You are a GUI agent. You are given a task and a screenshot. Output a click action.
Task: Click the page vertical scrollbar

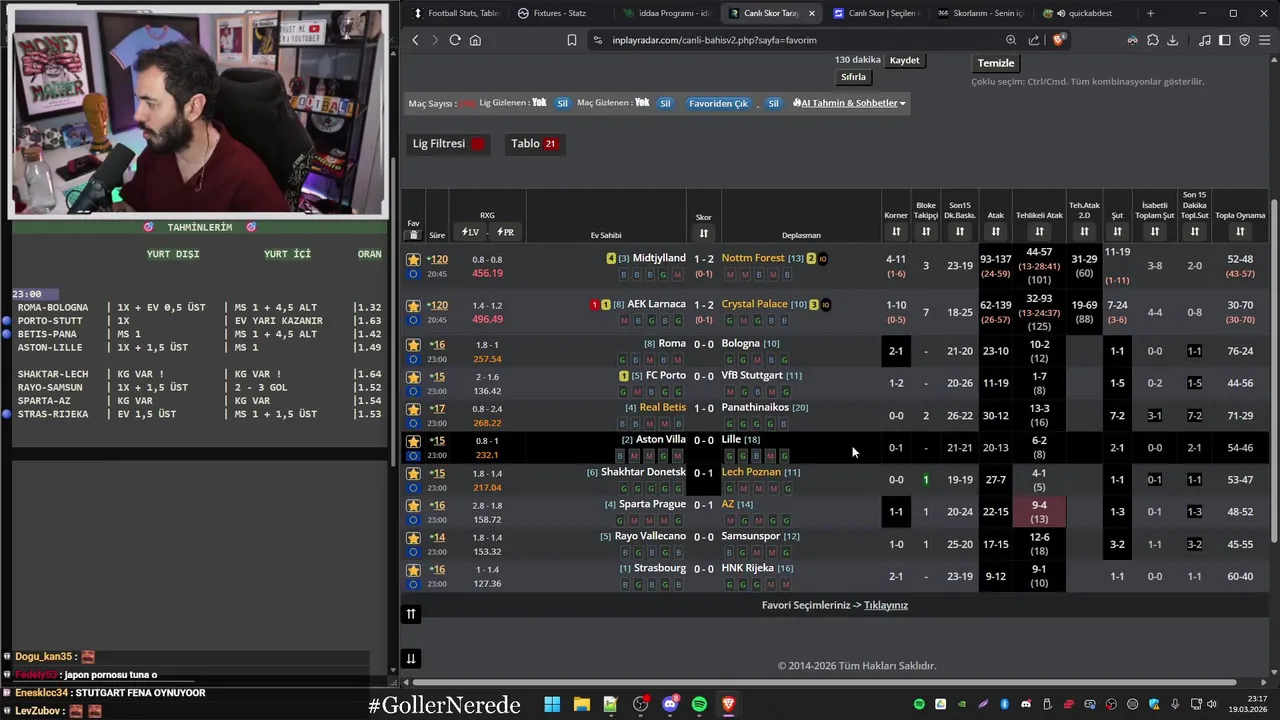tap(1274, 371)
